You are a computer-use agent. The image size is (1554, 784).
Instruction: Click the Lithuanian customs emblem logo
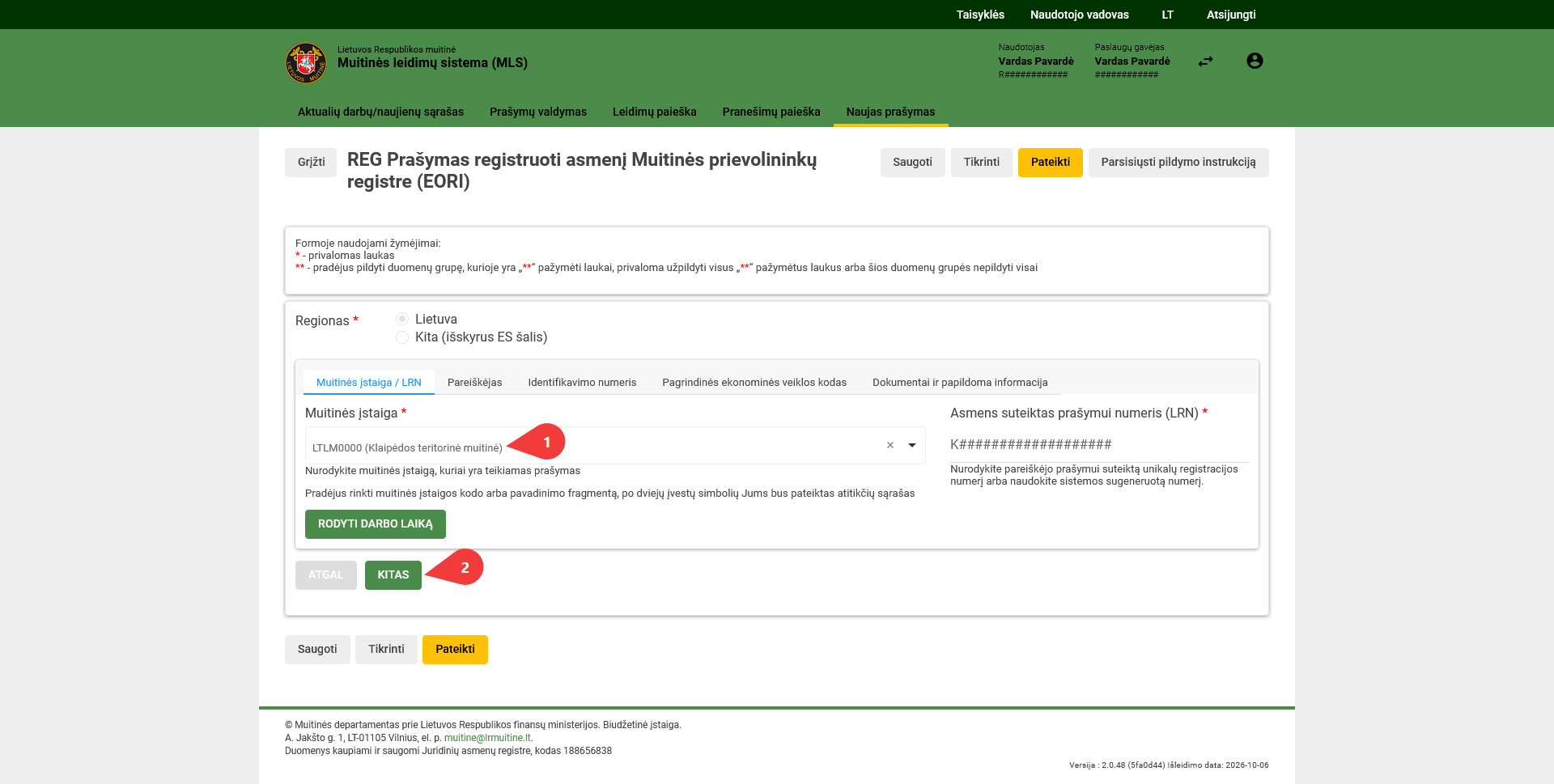point(306,63)
